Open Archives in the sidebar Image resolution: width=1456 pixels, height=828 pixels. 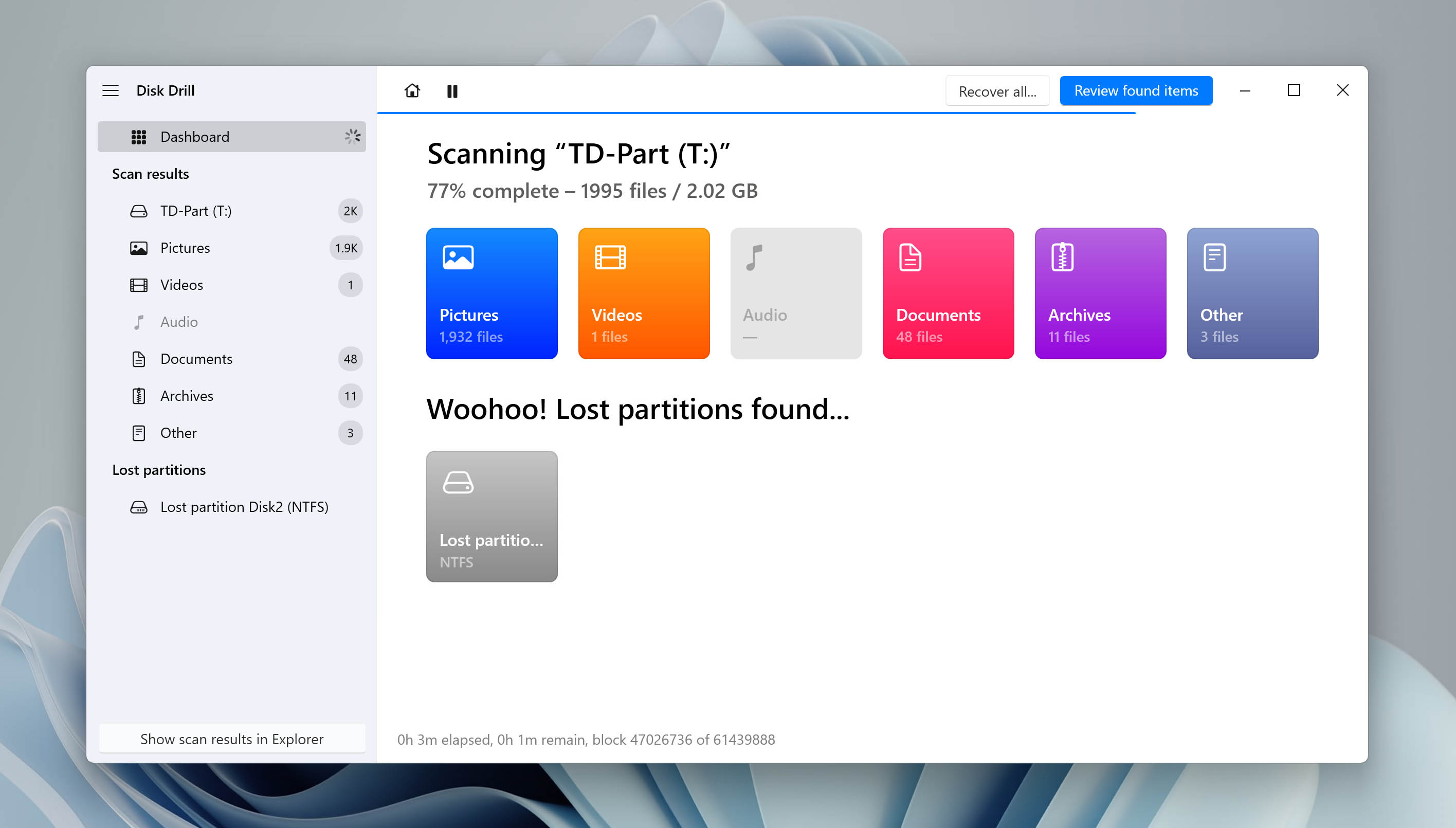point(231,396)
